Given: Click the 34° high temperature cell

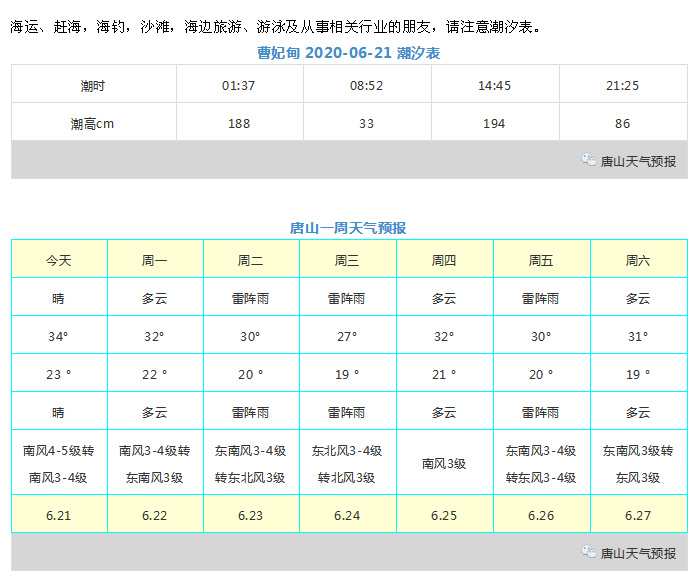Looking at the screenshot, I should click(x=59, y=336).
